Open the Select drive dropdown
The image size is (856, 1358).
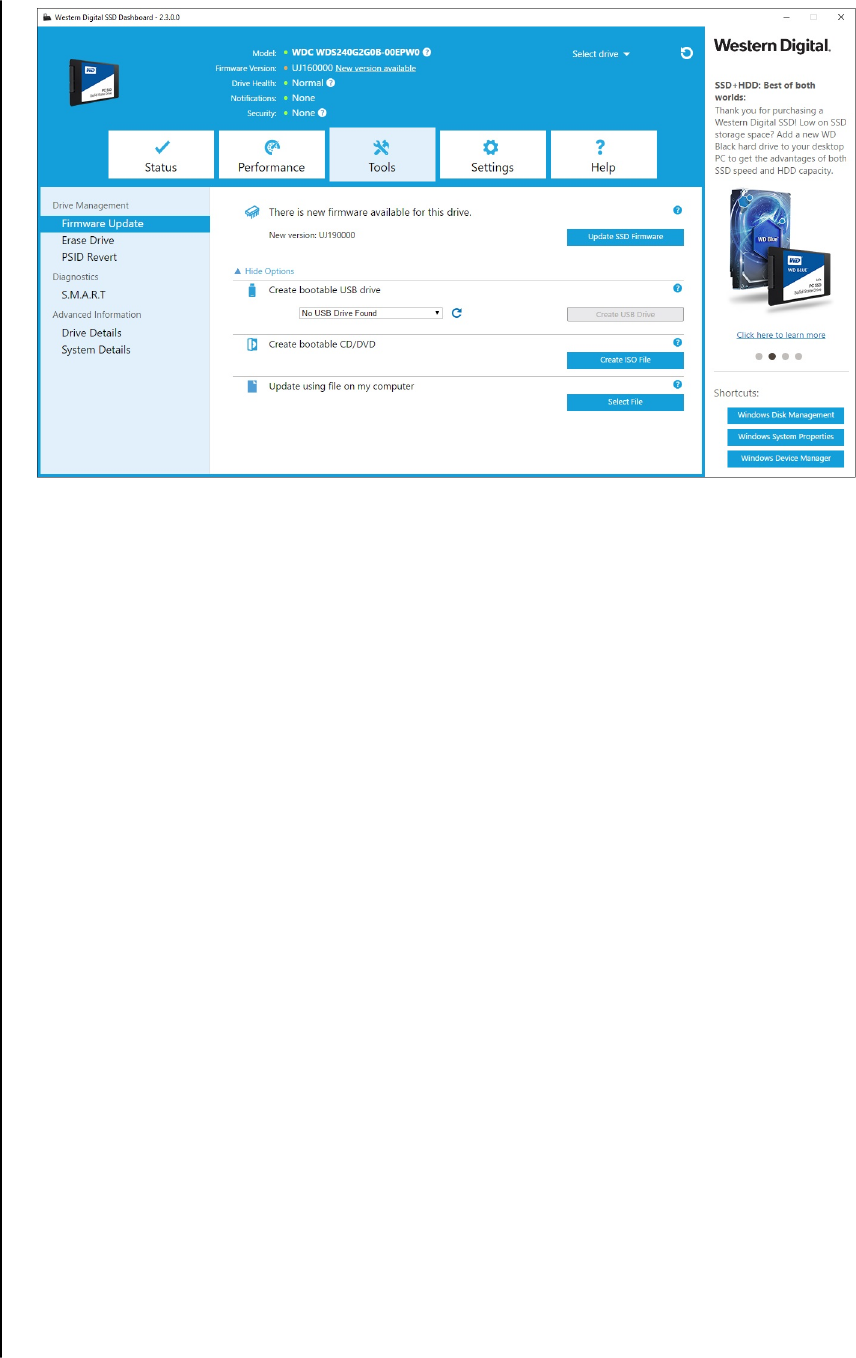coord(601,54)
